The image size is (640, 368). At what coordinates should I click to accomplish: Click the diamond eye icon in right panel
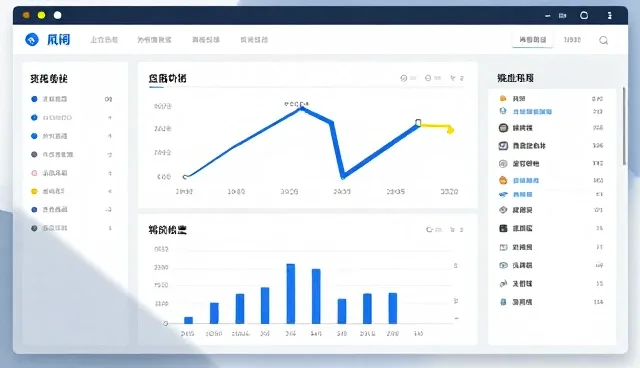pyautogui.click(x=503, y=210)
